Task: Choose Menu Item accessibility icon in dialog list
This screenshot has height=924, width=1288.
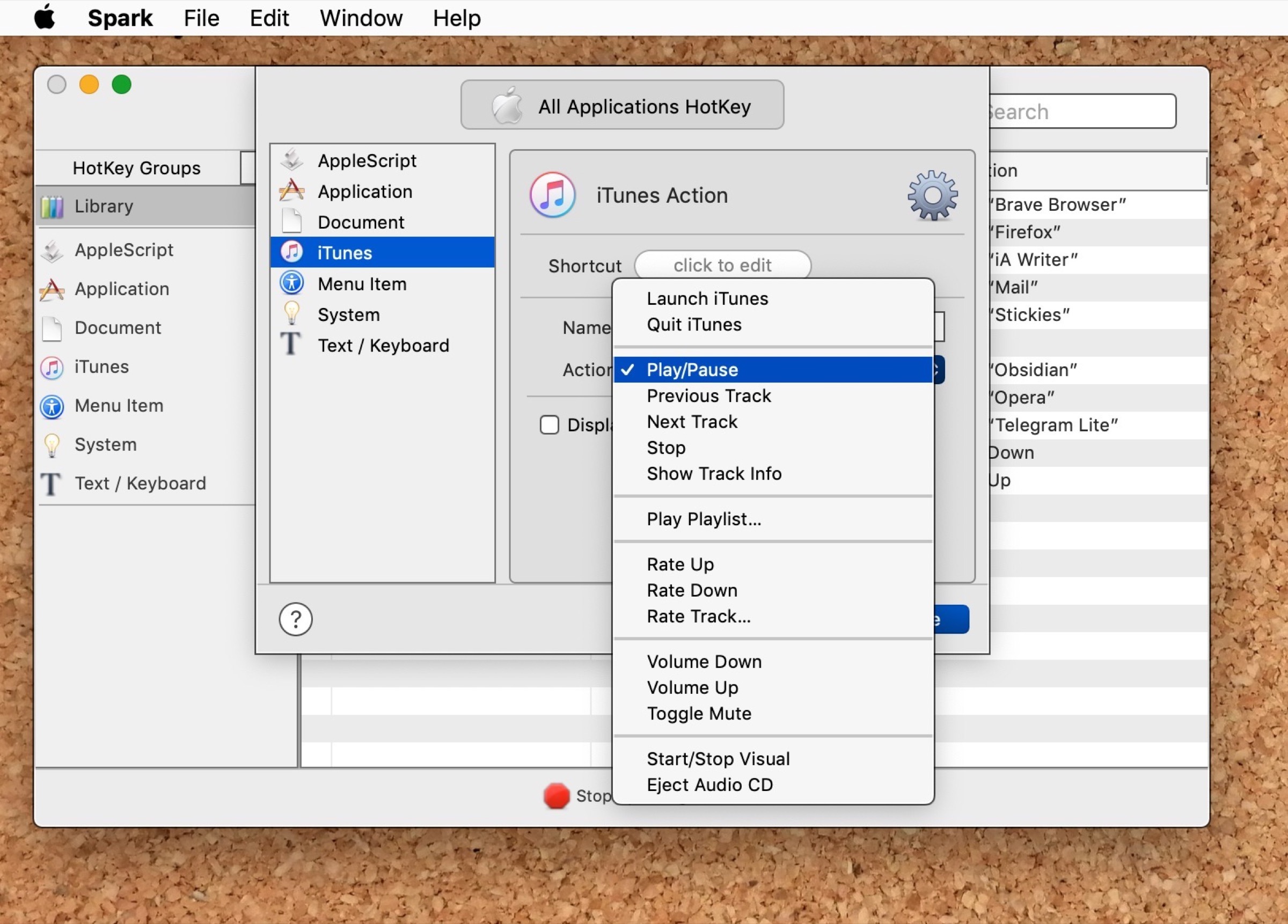Action: pos(292,283)
